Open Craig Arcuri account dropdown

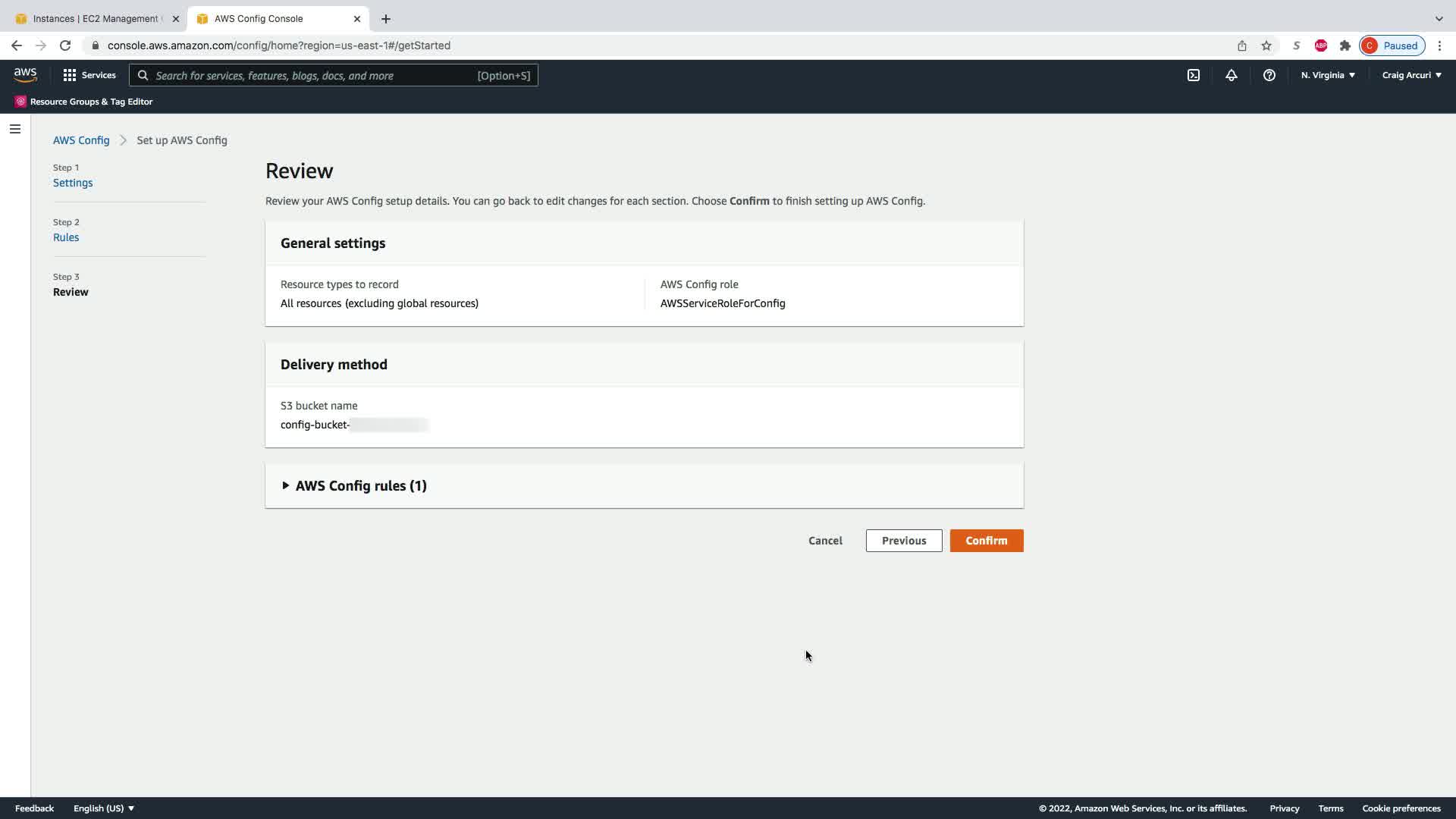tap(1410, 75)
